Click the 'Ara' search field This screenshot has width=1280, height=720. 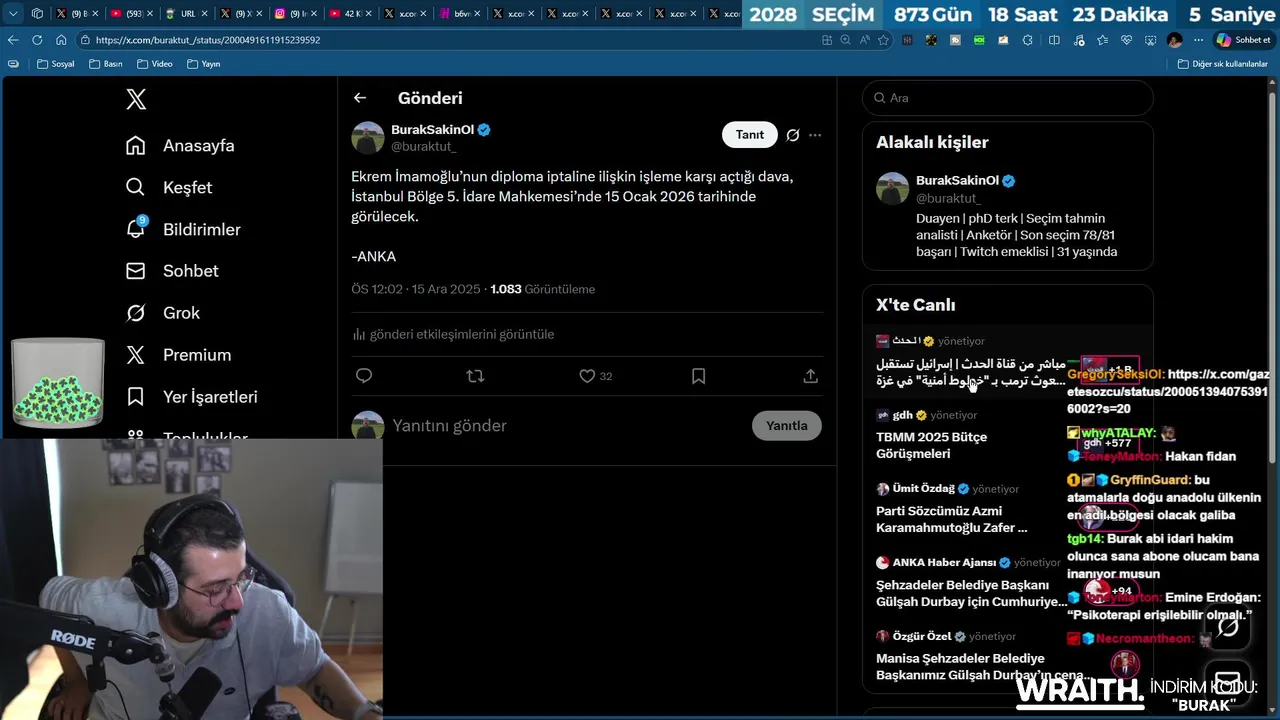coord(1007,98)
